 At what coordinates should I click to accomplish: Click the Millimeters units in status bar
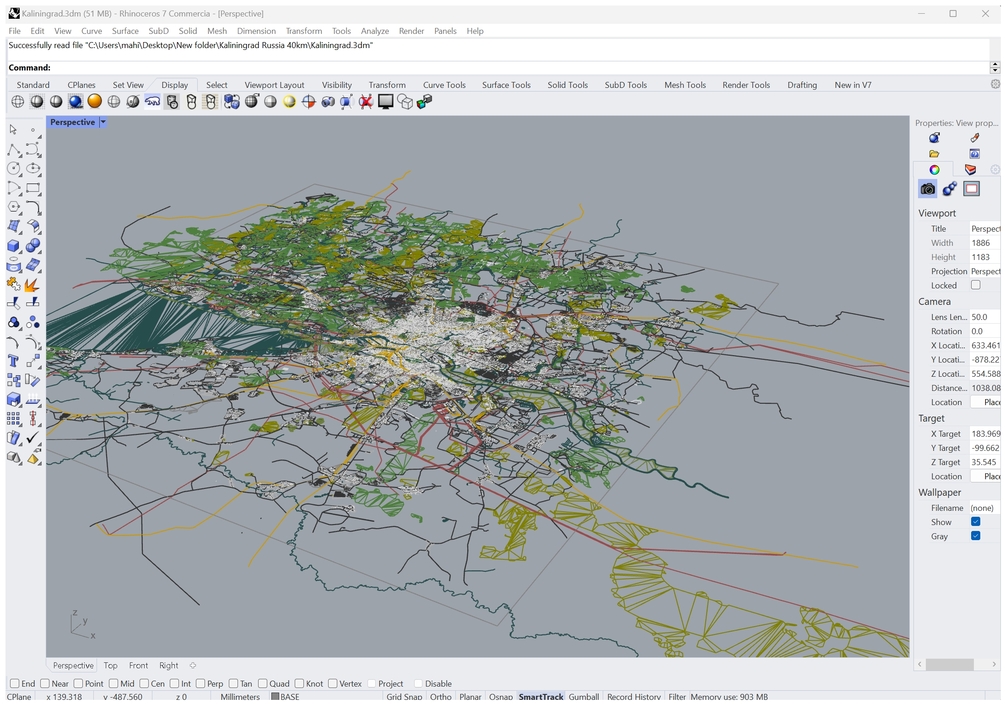point(240,697)
